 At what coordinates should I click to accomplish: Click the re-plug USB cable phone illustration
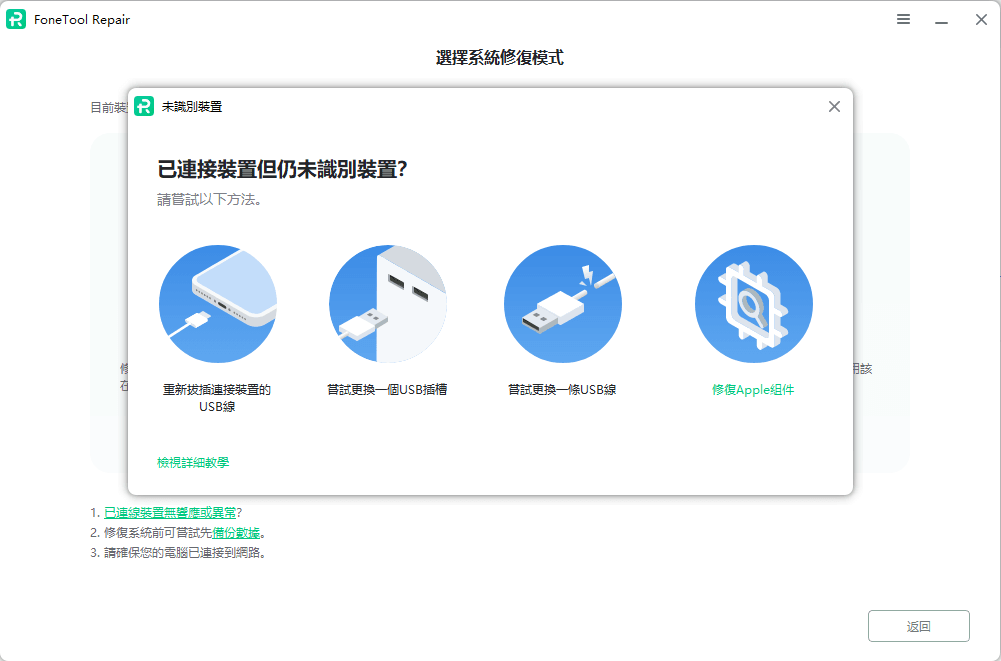click(217, 303)
